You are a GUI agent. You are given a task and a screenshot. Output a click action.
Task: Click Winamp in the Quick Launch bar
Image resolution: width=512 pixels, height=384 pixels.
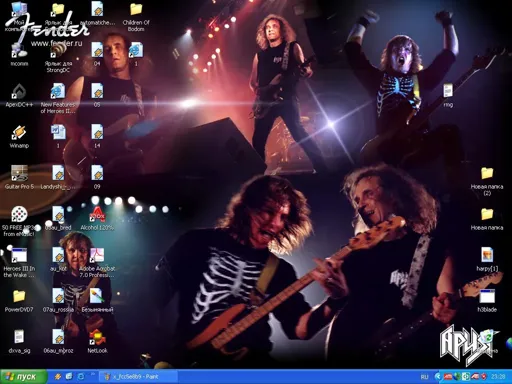pyautogui.click(x=58, y=376)
